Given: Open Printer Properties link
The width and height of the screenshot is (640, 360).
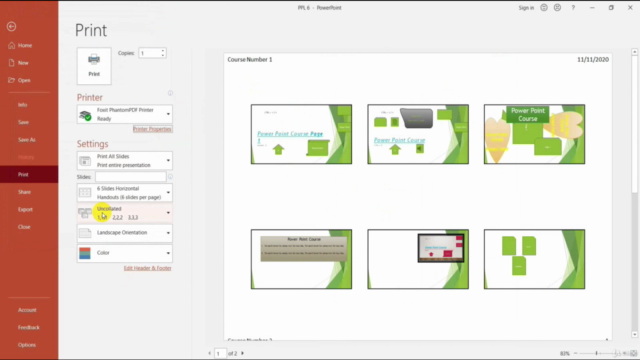Looking at the screenshot, I should tap(152, 129).
